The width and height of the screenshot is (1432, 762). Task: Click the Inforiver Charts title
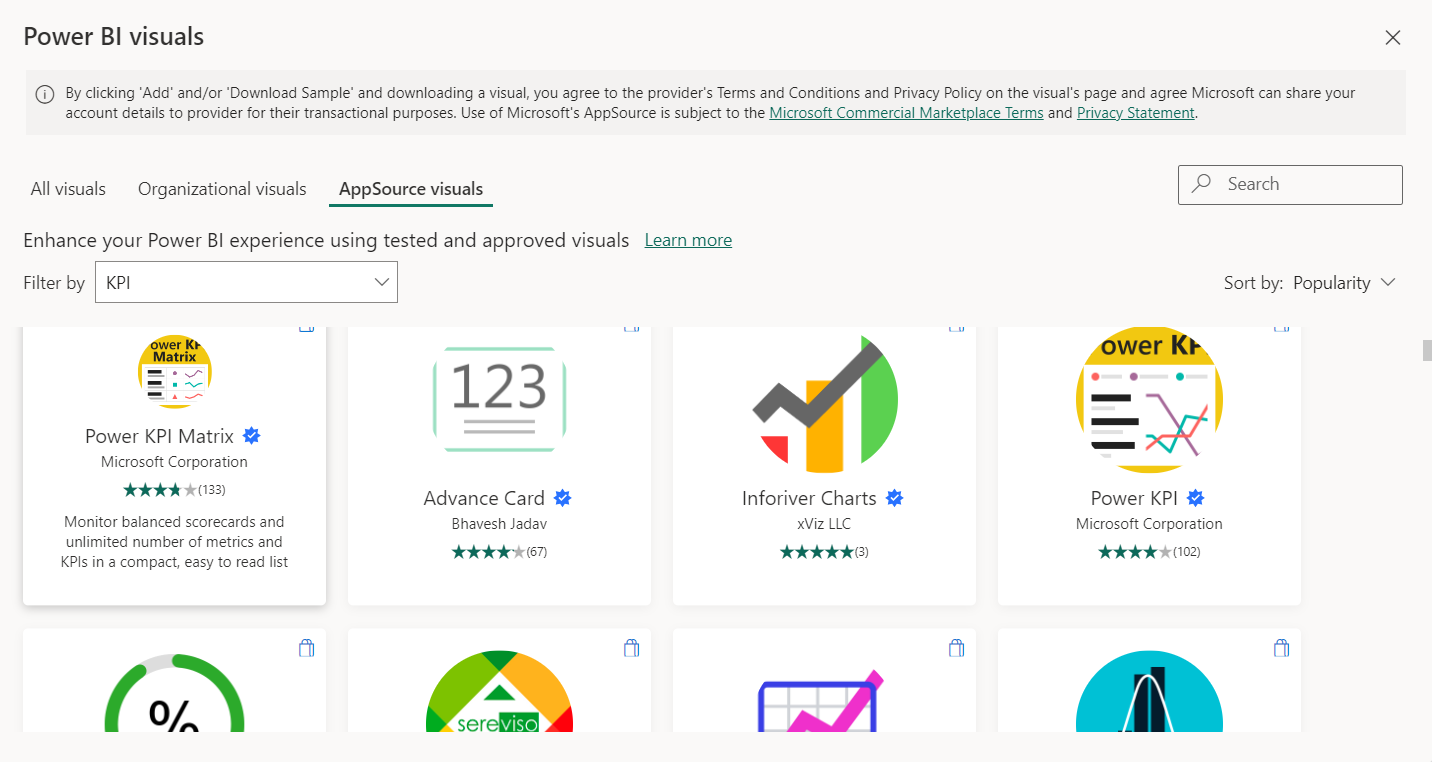click(809, 498)
